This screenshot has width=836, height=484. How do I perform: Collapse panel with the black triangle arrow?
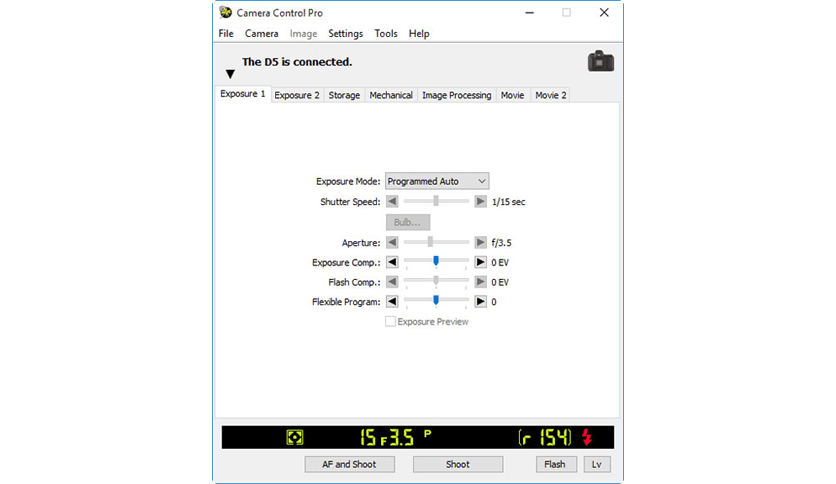click(x=230, y=74)
